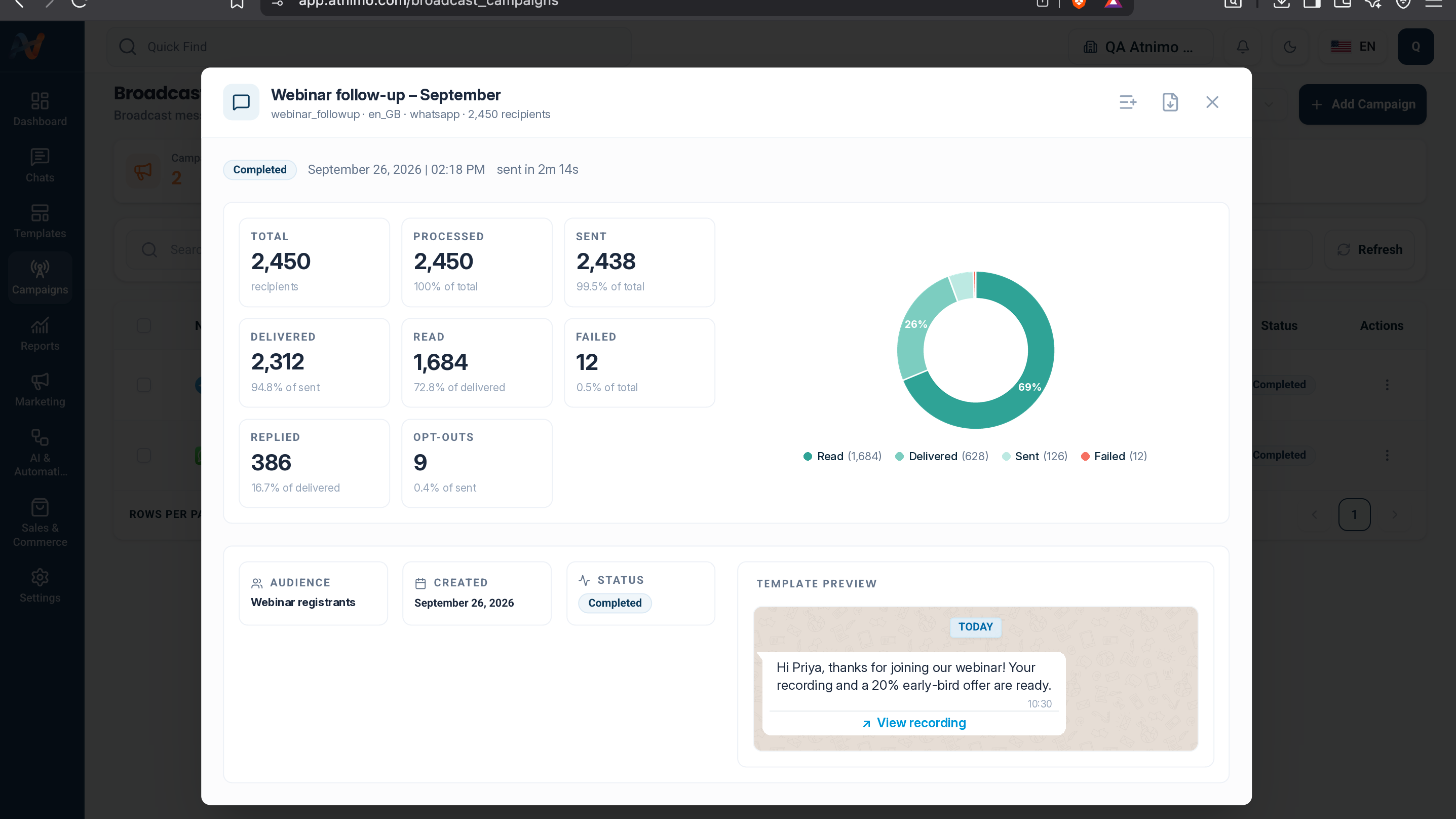Open notifications bell
The image size is (1456, 819).
point(1243,47)
